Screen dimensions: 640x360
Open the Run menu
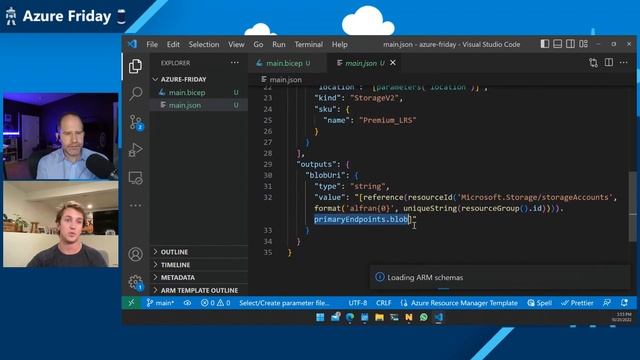(x=279, y=44)
